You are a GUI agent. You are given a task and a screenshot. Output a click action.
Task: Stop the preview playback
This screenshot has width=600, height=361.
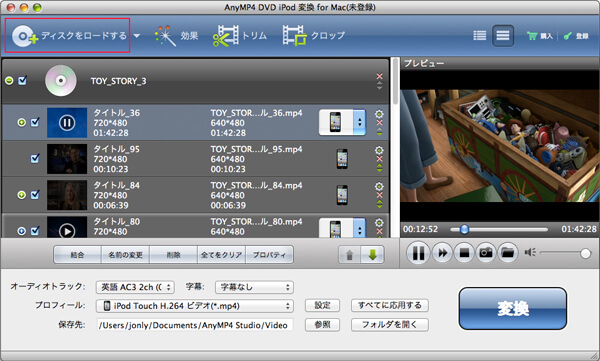[x=464, y=253]
